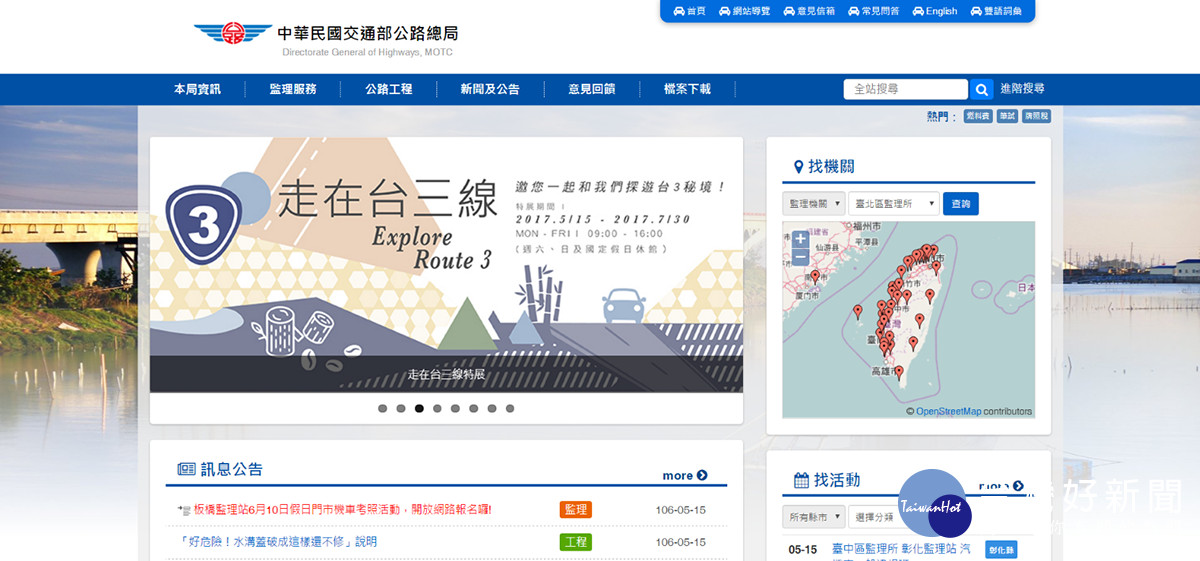This screenshot has height=561, width=1200.
Task: Open the 公路工程 menu
Action: coord(389,89)
